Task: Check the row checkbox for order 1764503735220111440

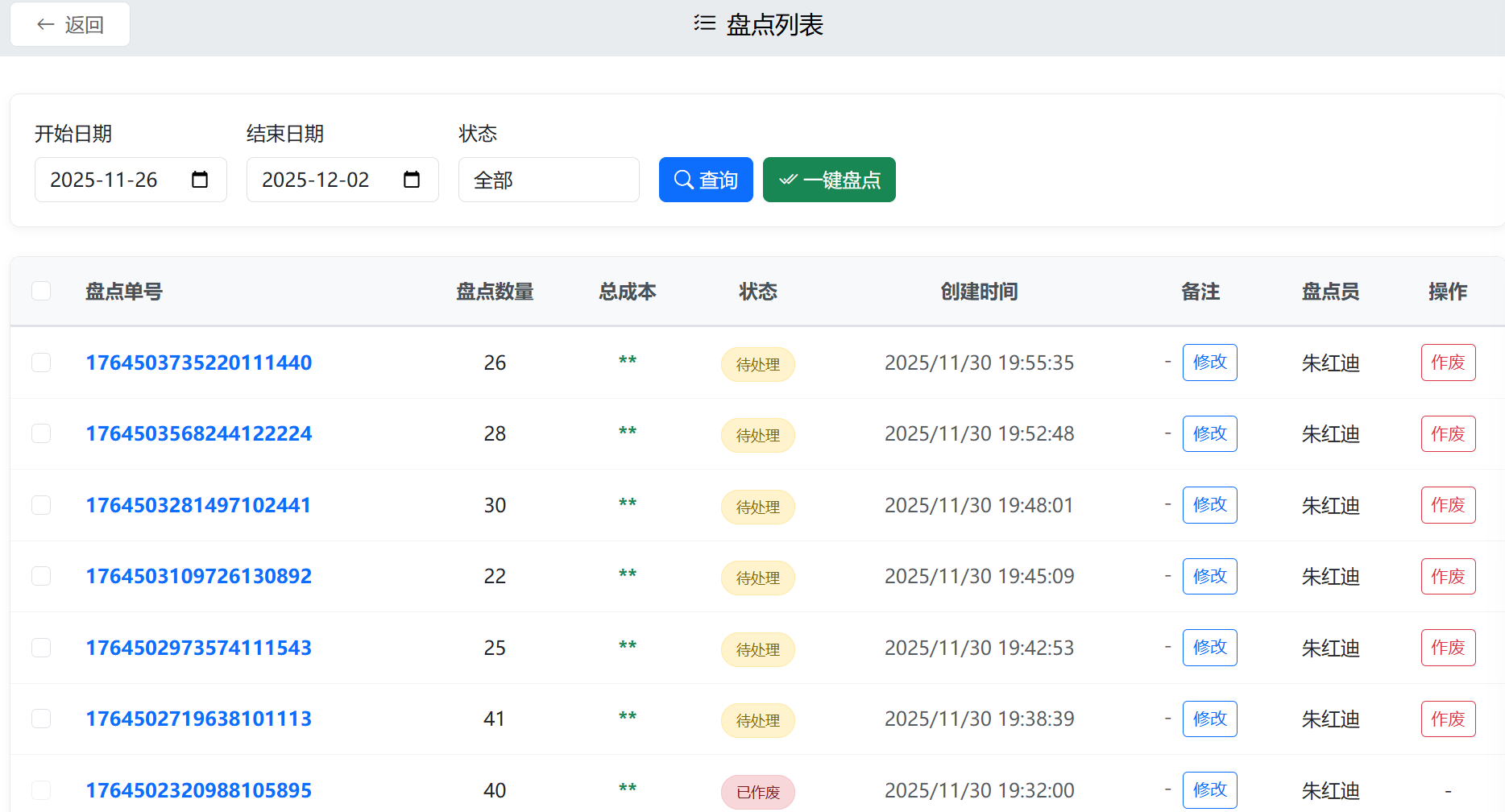Action: click(41, 362)
